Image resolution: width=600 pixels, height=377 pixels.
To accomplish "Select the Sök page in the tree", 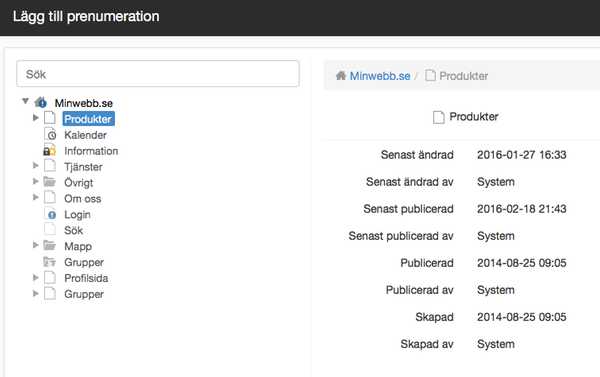I will (x=73, y=230).
